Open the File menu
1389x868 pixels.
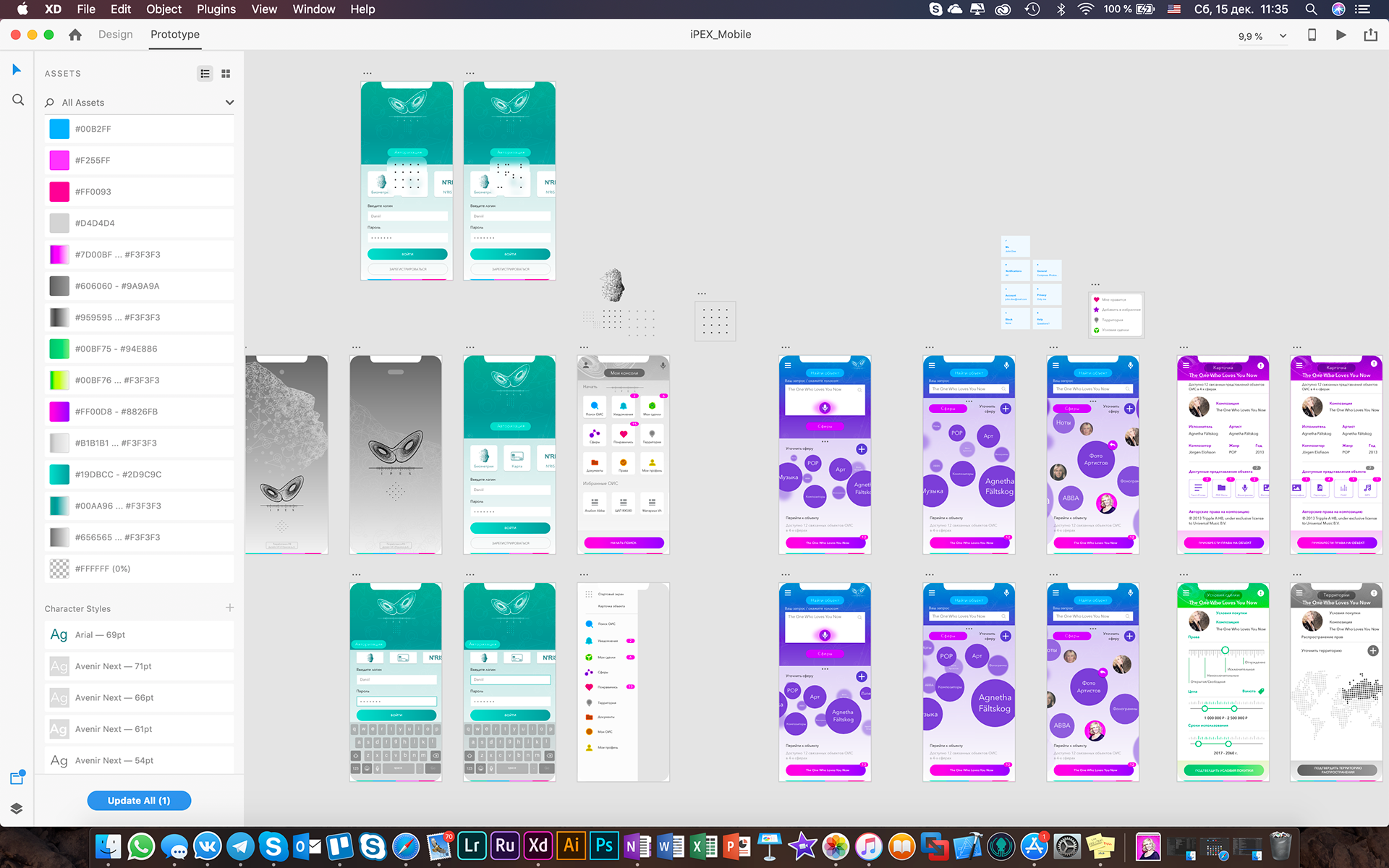[86, 9]
